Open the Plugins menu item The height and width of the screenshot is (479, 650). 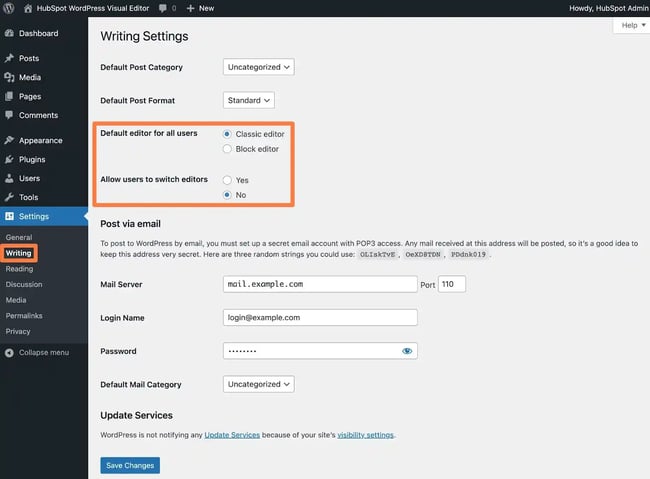tap(32, 159)
